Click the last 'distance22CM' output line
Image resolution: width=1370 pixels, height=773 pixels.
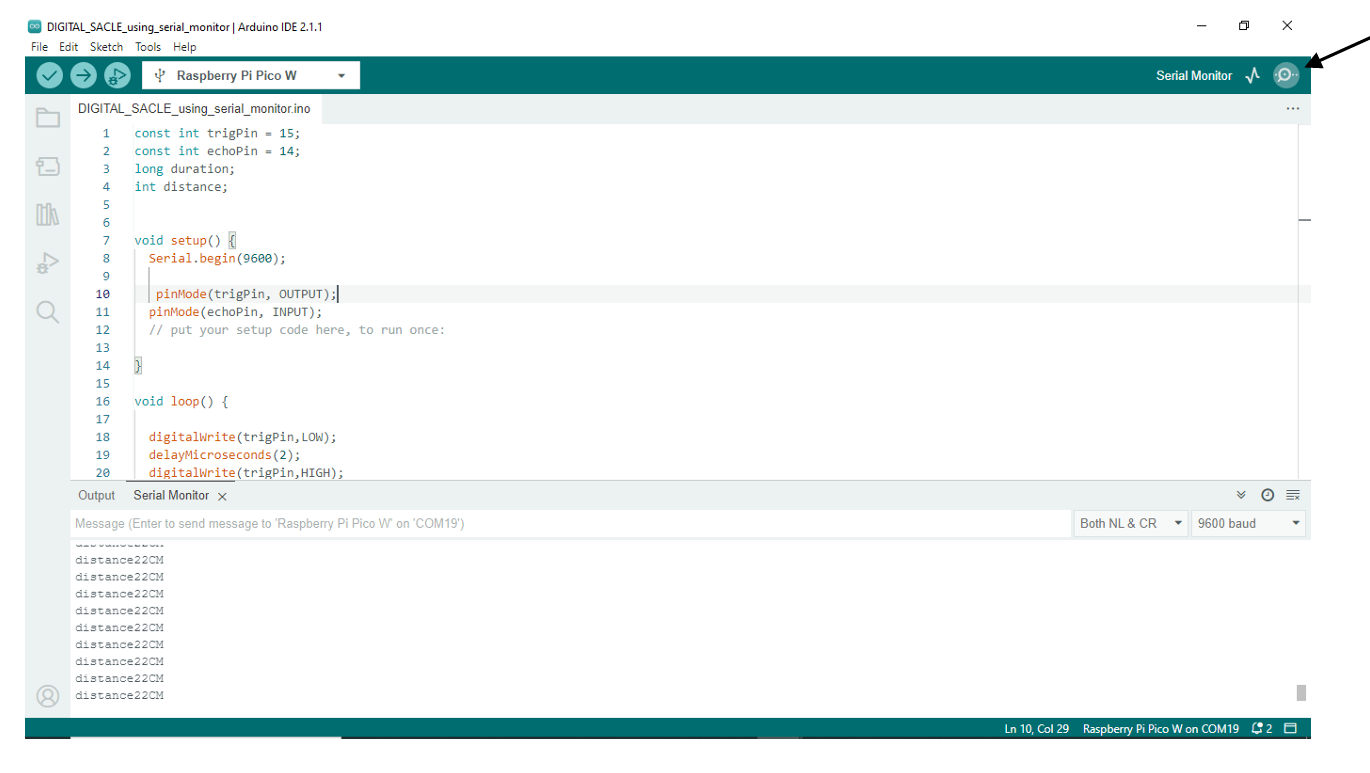[119, 695]
